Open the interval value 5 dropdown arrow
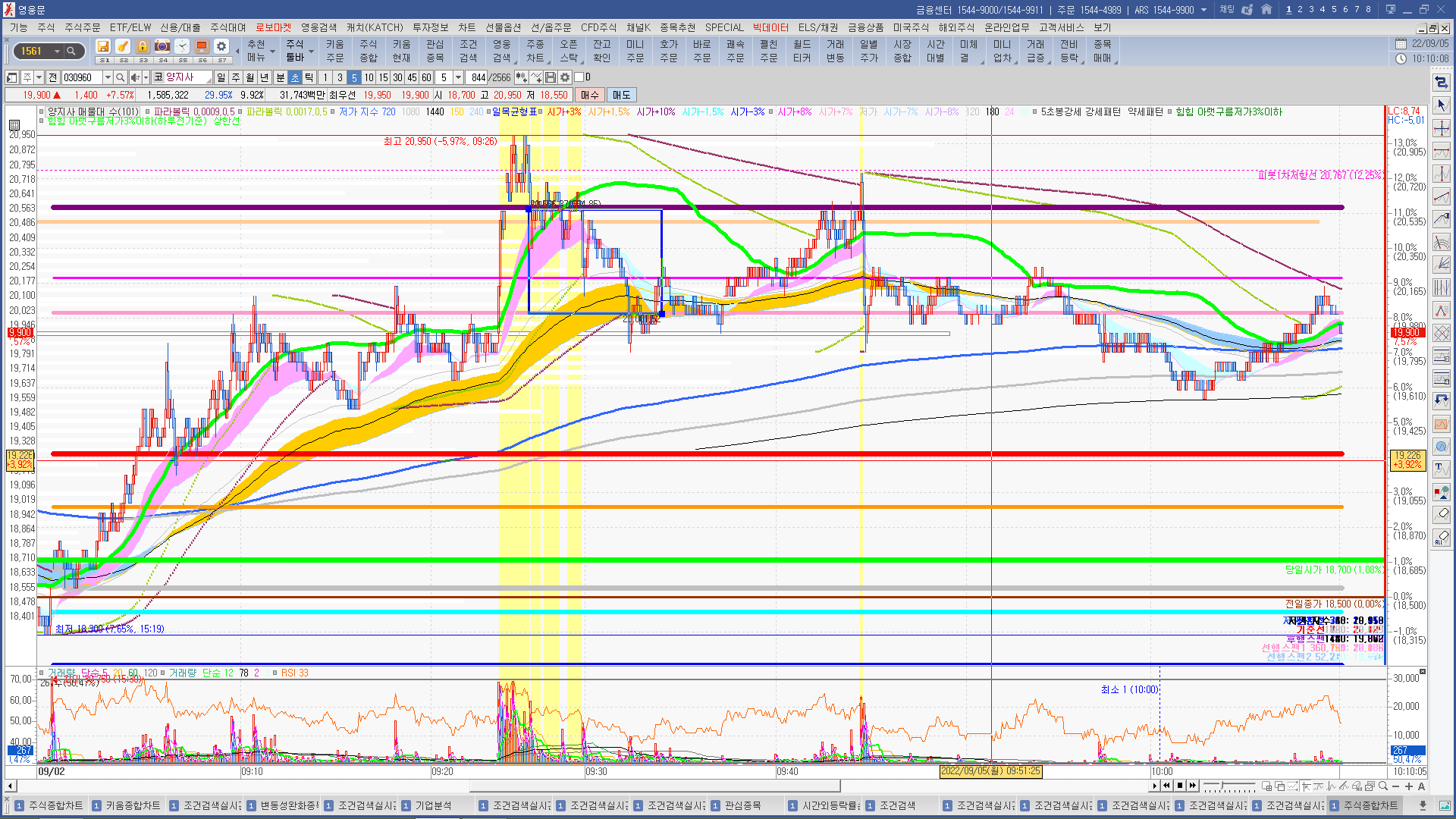Screen dimensions: 1456x819 click(458, 77)
